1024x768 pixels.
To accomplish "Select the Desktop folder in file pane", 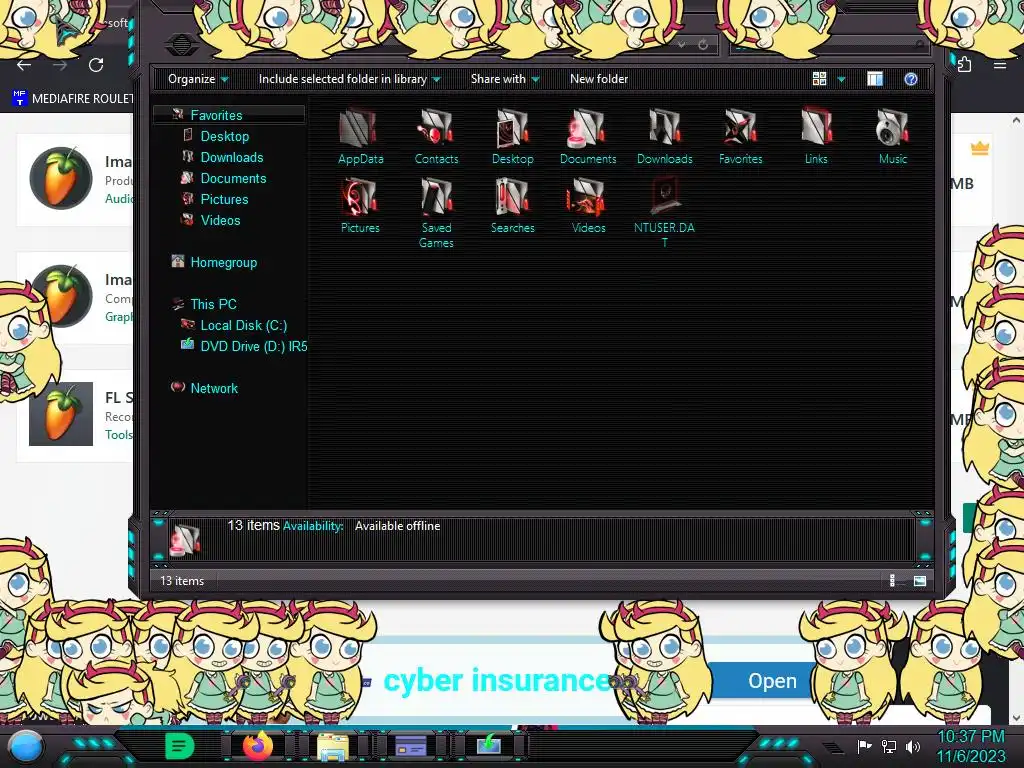I will (x=513, y=135).
